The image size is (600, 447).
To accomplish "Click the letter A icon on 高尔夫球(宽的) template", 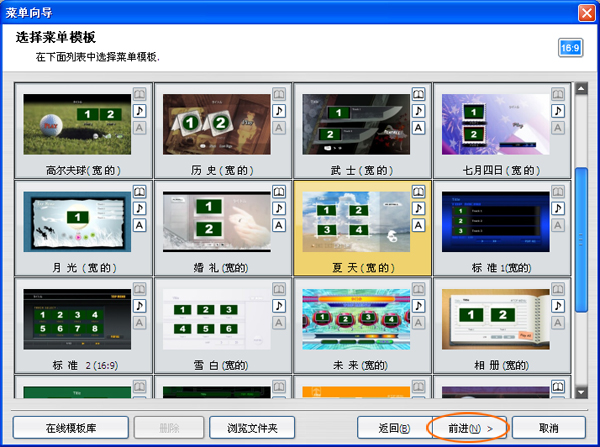I will [x=140, y=128].
